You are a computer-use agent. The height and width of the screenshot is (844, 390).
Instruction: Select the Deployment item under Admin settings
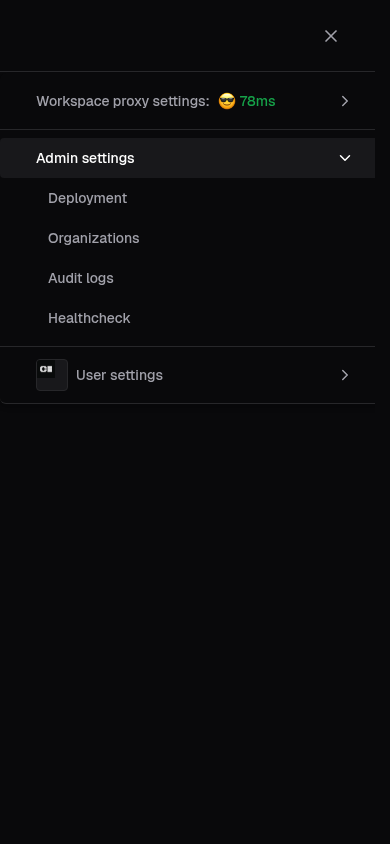pyautogui.click(x=87, y=199)
